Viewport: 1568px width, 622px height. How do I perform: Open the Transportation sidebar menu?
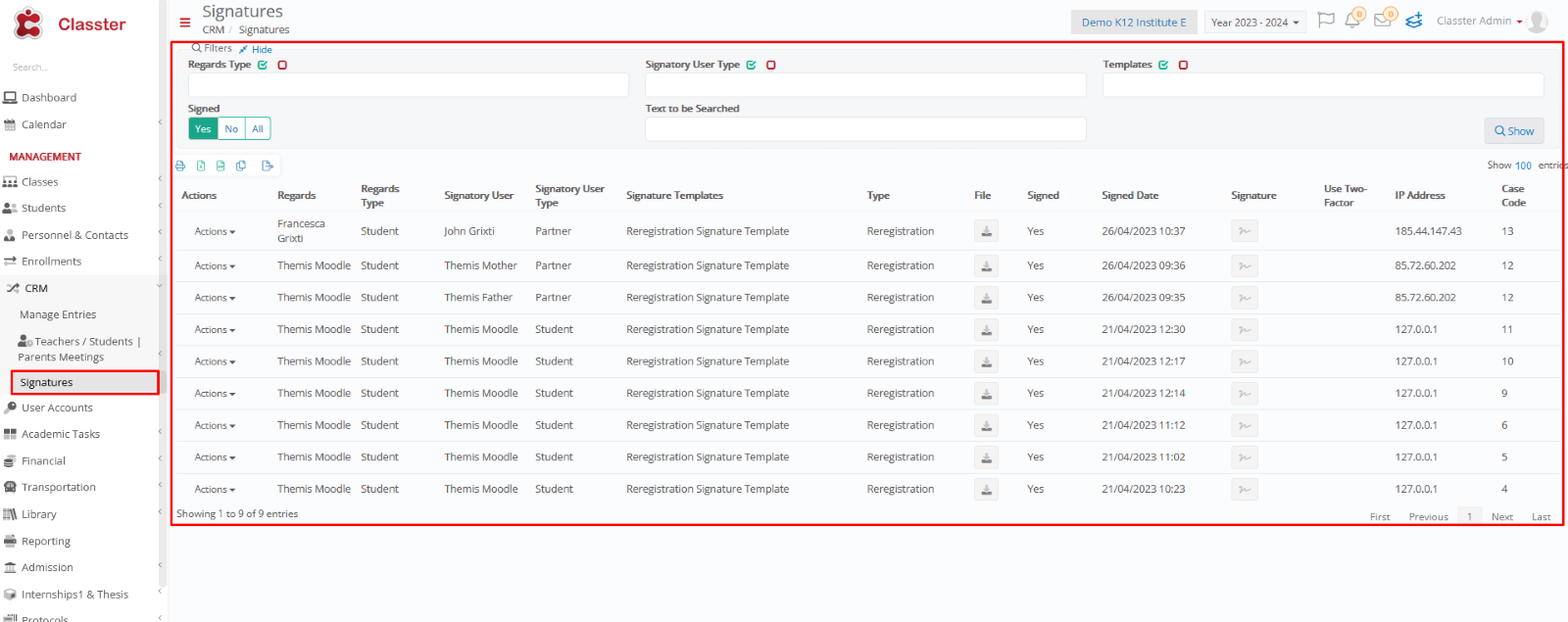[x=59, y=487]
